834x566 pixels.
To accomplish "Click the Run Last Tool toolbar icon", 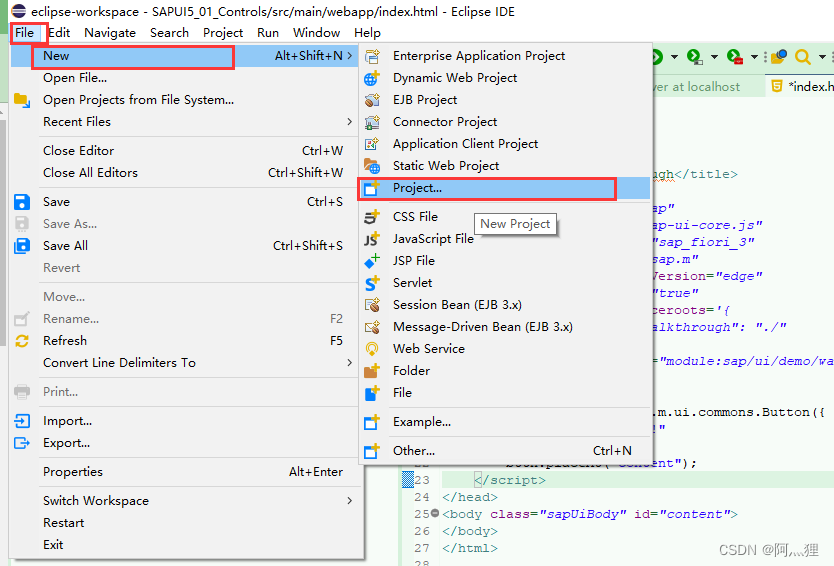I will point(695,56).
